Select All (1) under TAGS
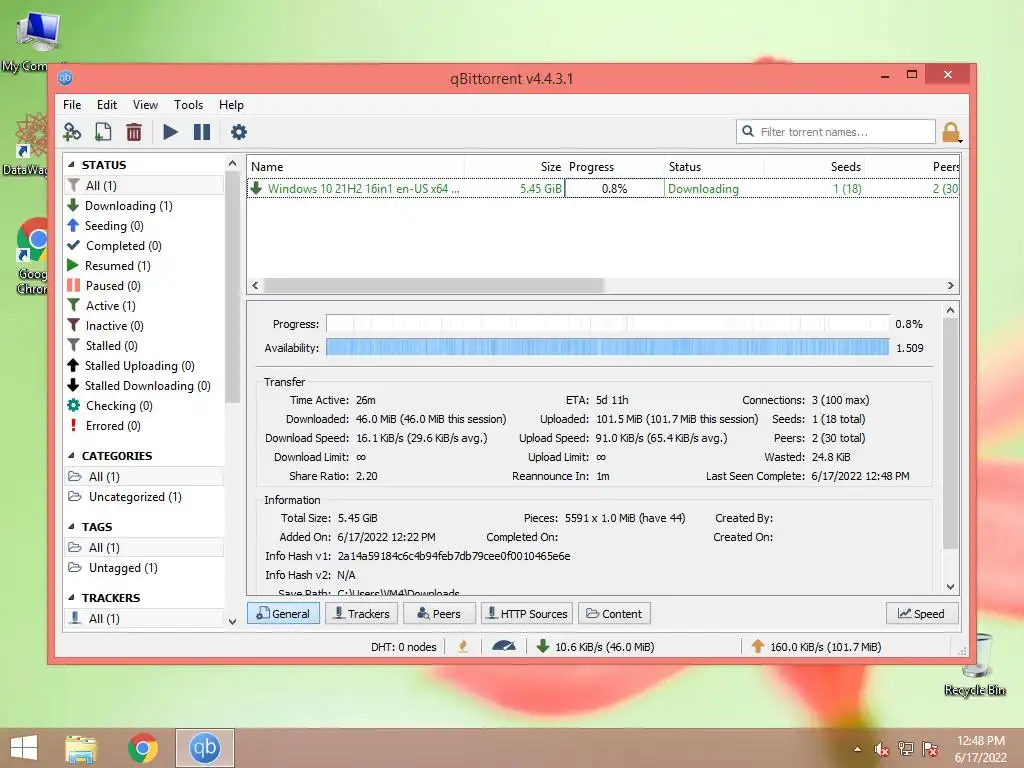Viewport: 1024px width, 768px height. [x=144, y=547]
